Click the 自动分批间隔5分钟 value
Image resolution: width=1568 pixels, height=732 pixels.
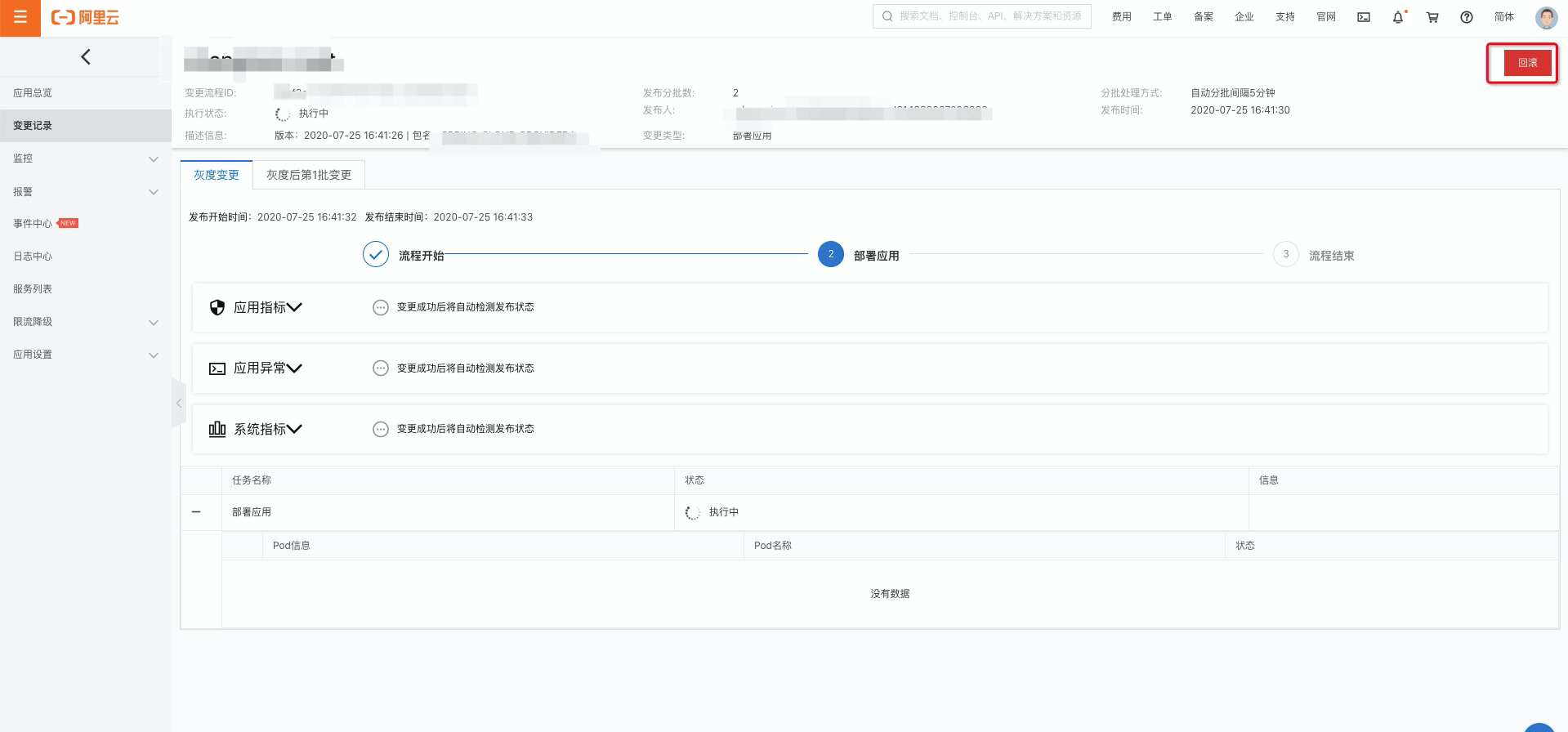[x=1233, y=93]
